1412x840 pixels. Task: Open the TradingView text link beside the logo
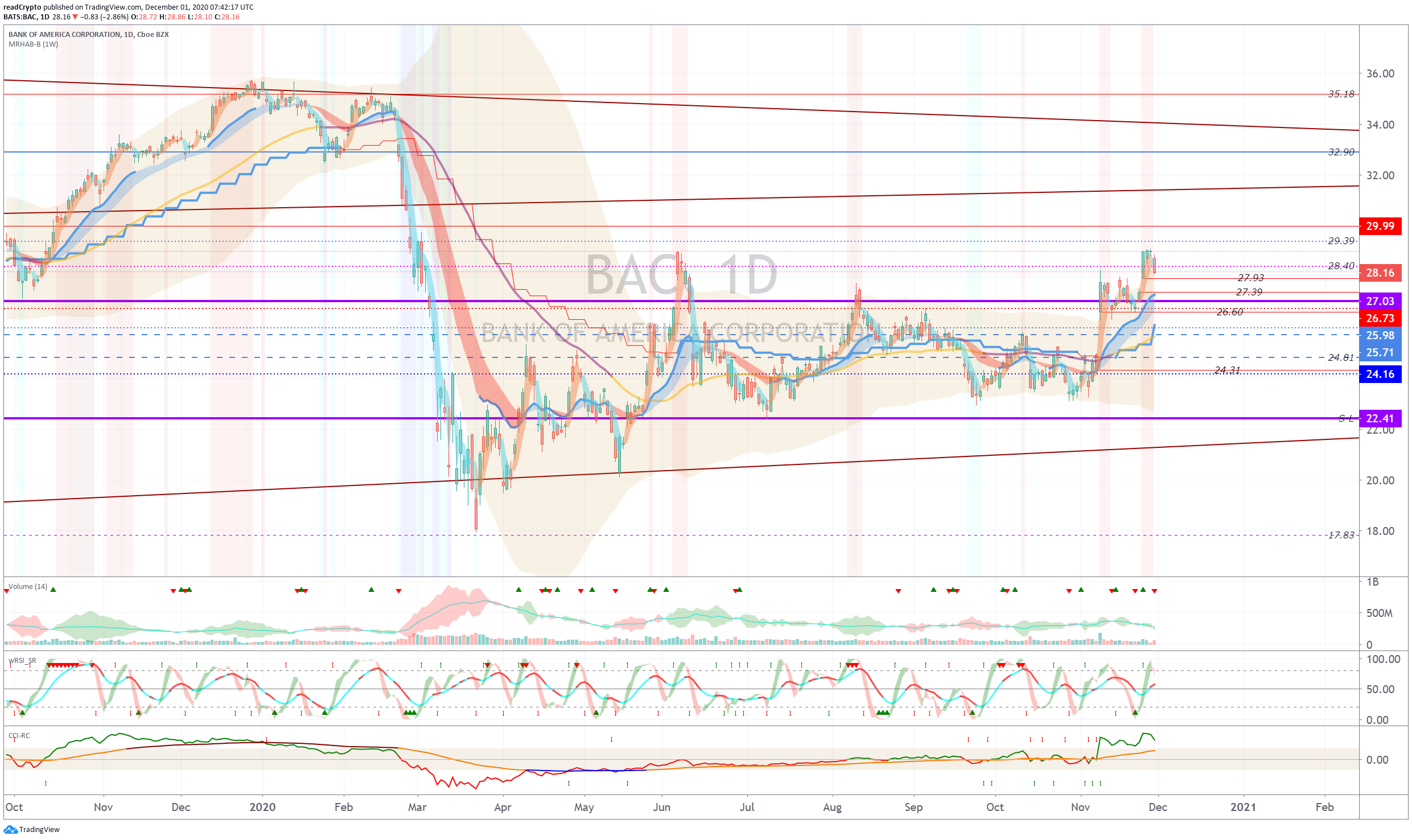[x=39, y=830]
